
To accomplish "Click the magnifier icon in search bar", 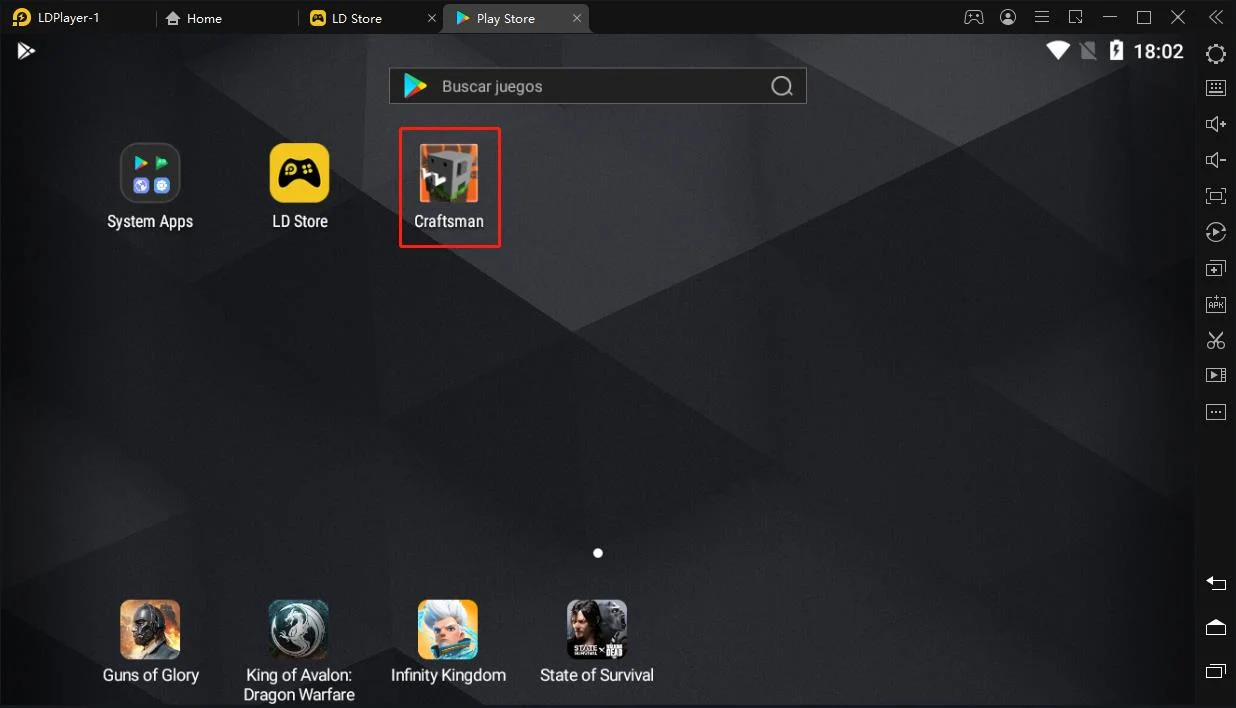I will pos(782,86).
